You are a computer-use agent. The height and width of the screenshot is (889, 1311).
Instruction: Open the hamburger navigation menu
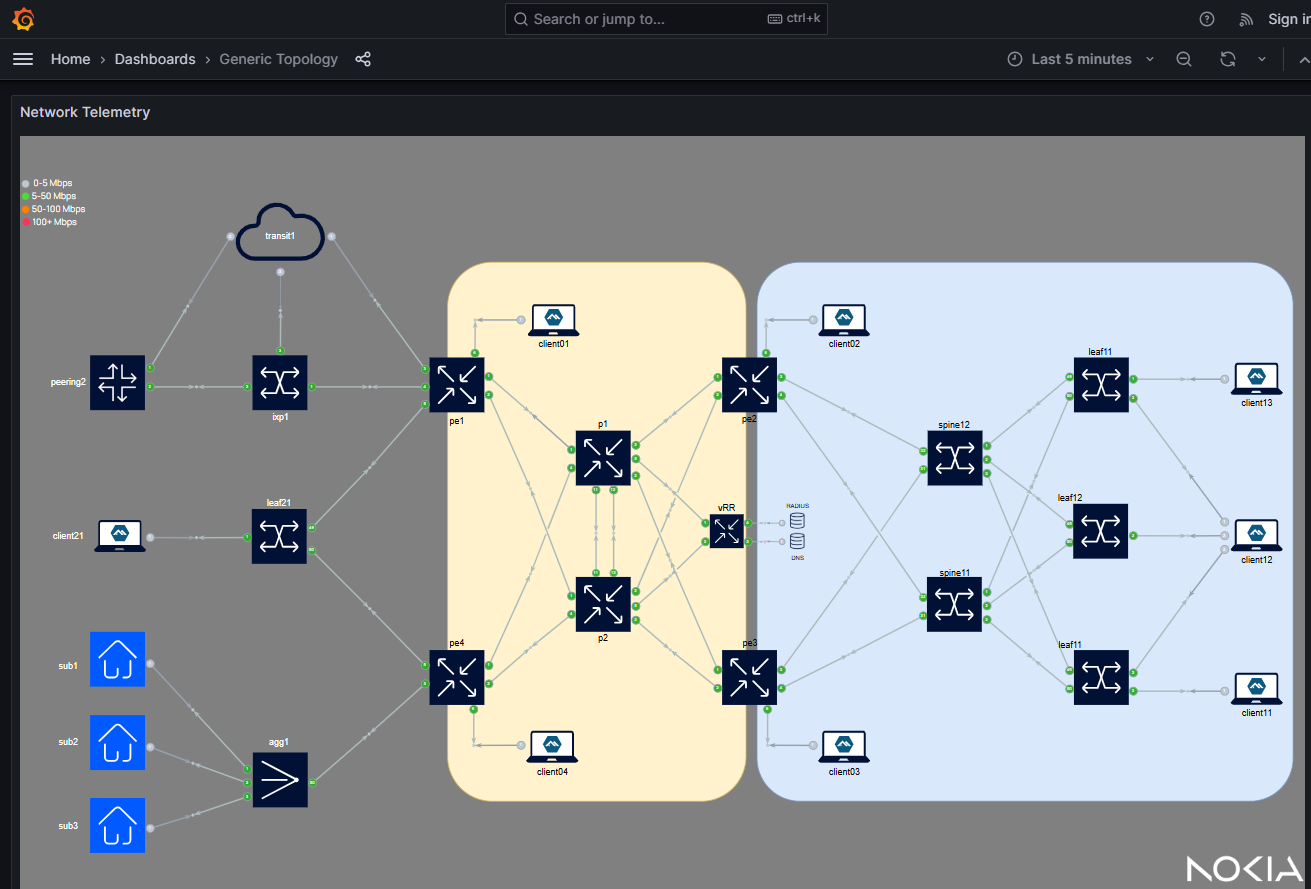[x=23, y=59]
